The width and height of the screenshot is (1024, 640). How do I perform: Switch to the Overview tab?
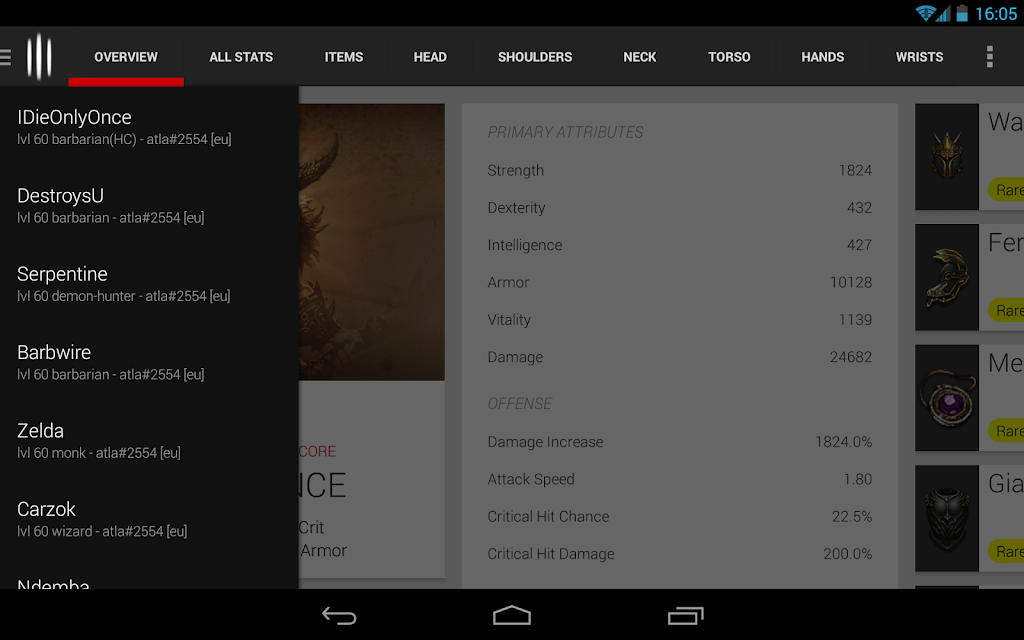[x=126, y=57]
